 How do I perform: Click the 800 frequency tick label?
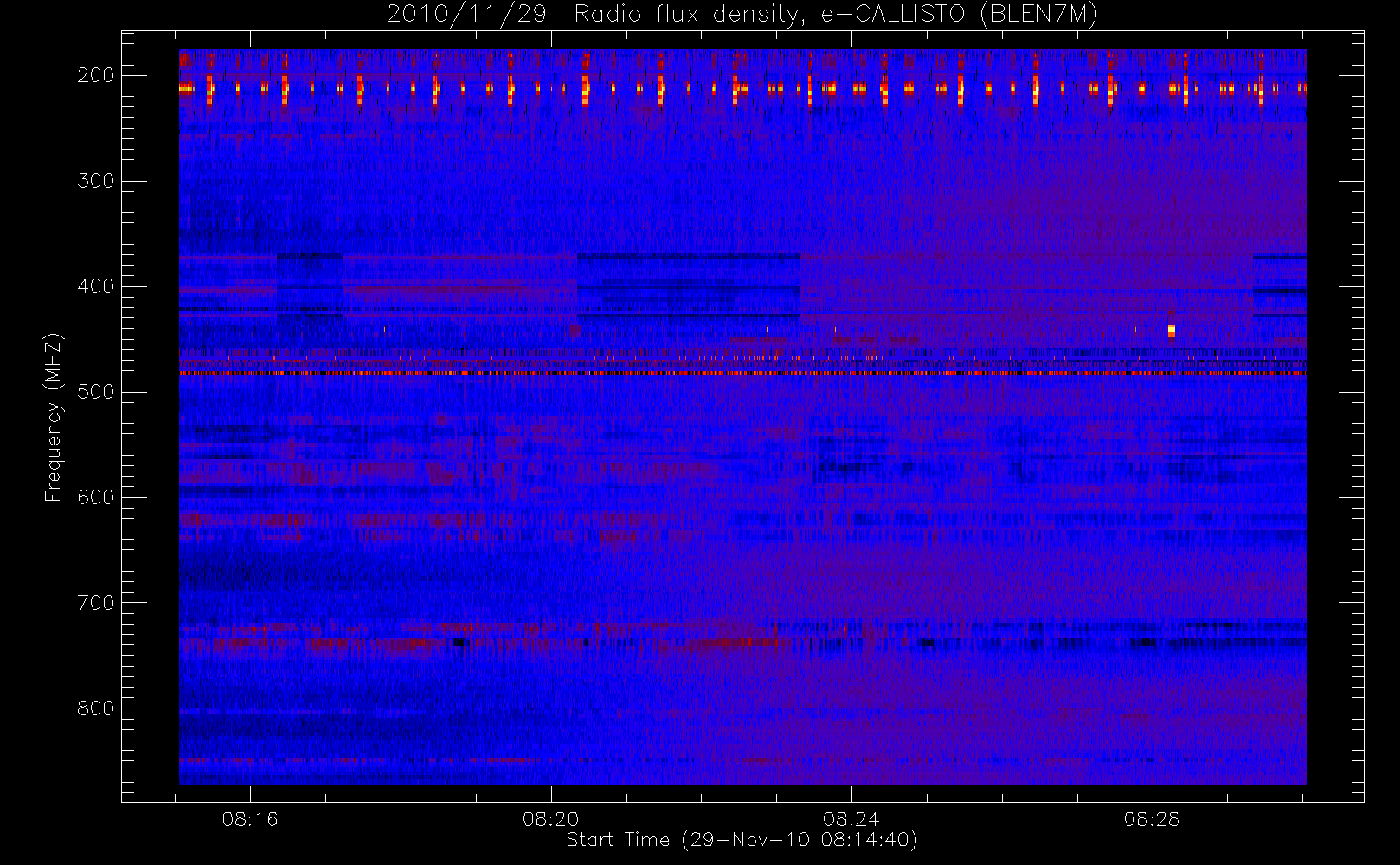96,708
